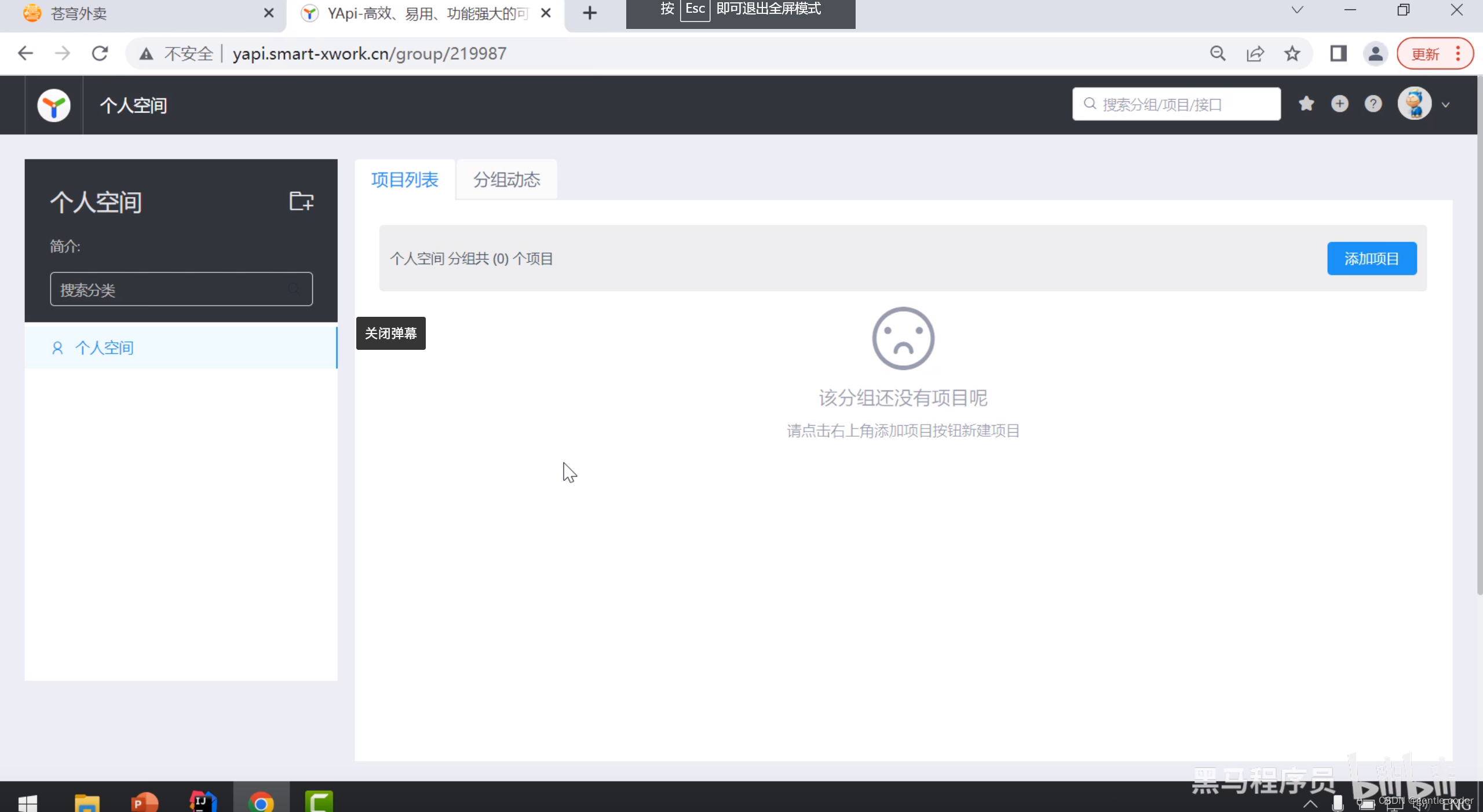1483x812 pixels.
Task: Bookmark page with browser star icon
Action: pos(1292,54)
